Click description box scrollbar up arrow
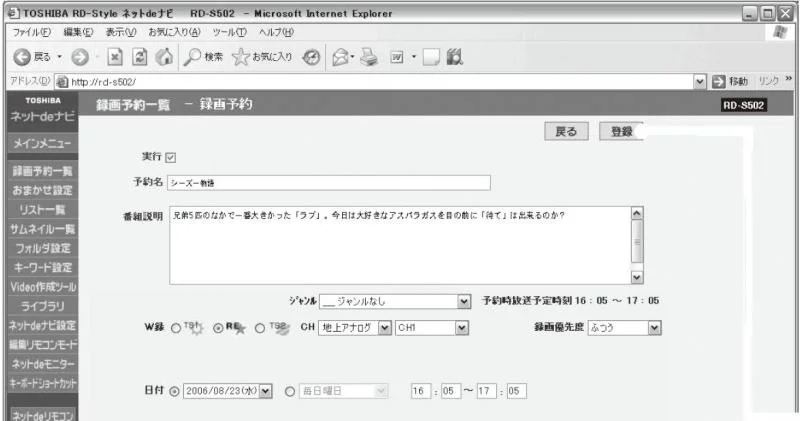800x421 pixels. tap(637, 213)
